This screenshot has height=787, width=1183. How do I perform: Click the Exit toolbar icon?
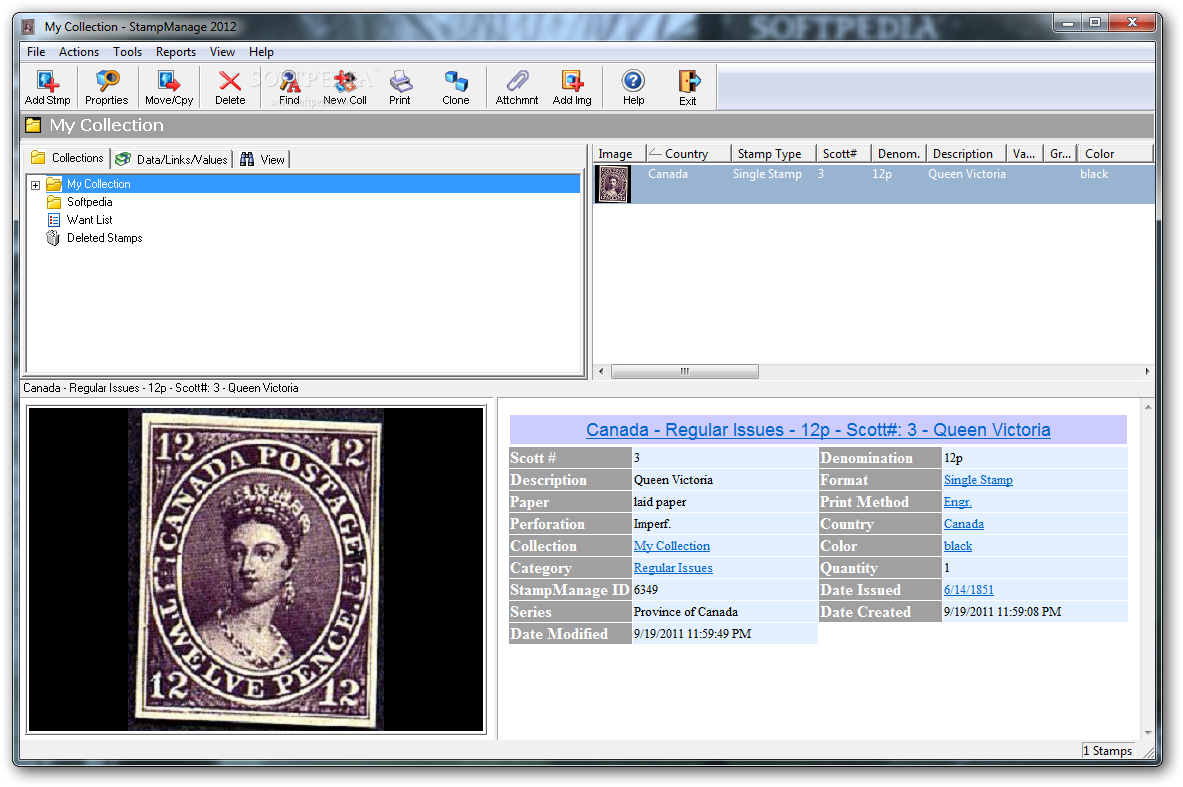click(688, 88)
